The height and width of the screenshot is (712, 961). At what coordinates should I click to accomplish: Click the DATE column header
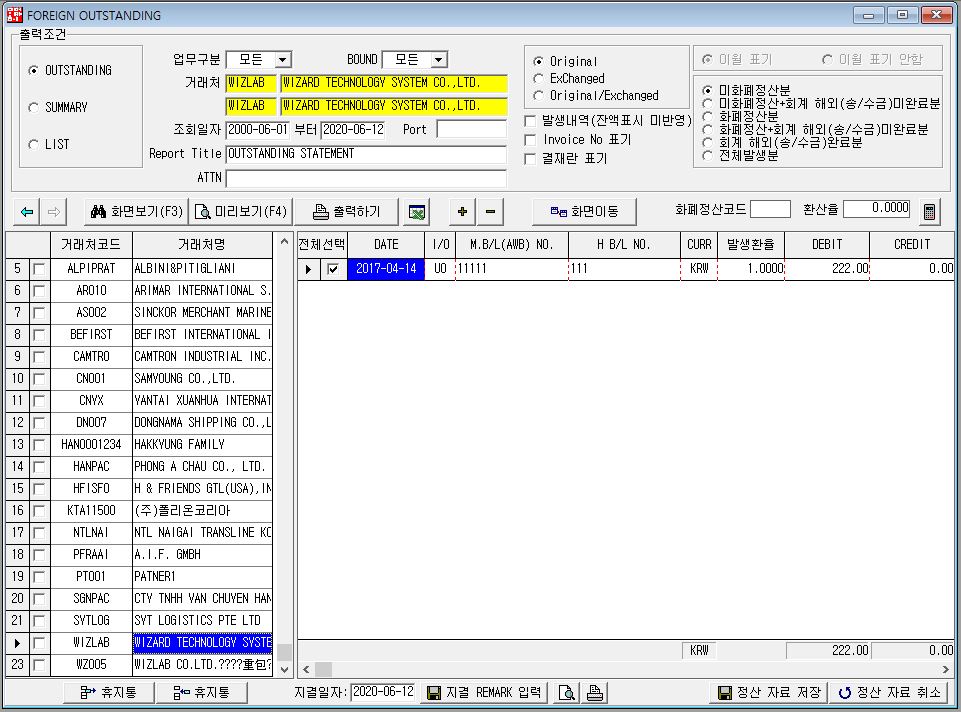click(x=386, y=244)
